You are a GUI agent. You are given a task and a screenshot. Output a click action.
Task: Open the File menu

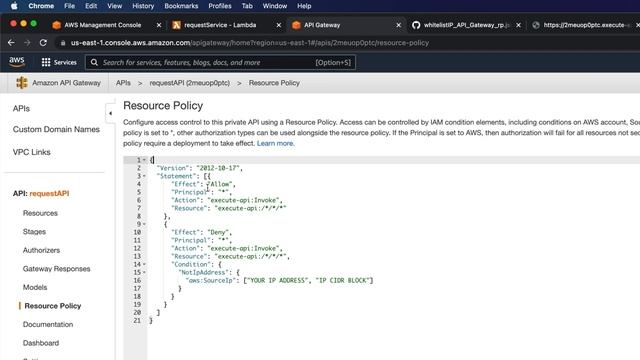coord(69,6)
